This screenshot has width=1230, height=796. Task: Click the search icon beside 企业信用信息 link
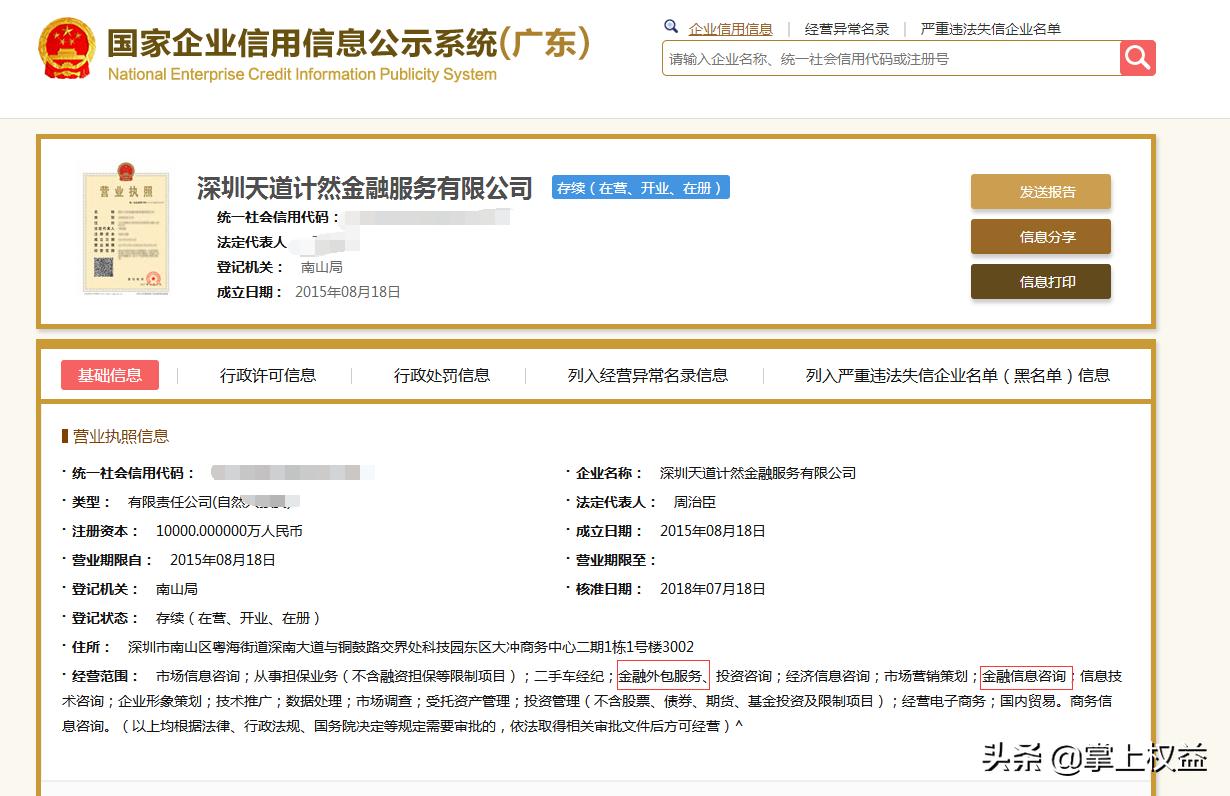670,27
